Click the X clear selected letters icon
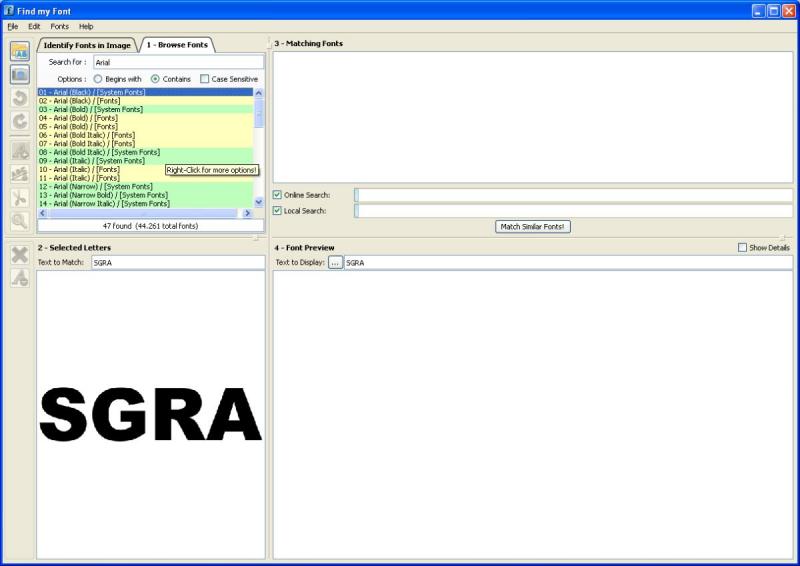Viewport: 800px width, 566px height. tap(20, 255)
